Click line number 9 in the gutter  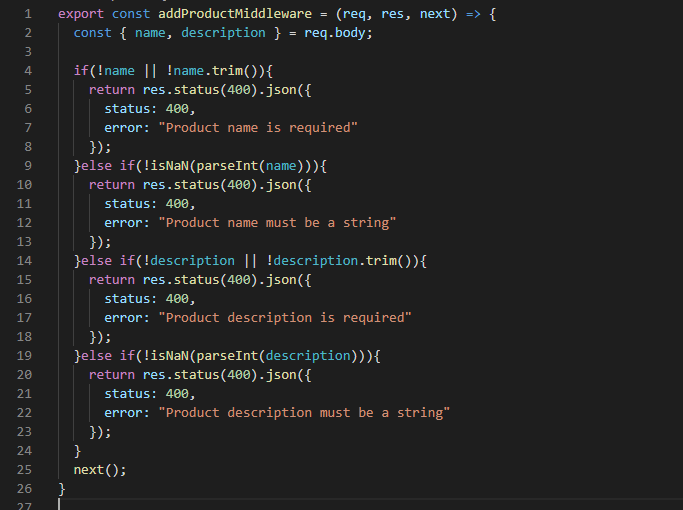28,166
